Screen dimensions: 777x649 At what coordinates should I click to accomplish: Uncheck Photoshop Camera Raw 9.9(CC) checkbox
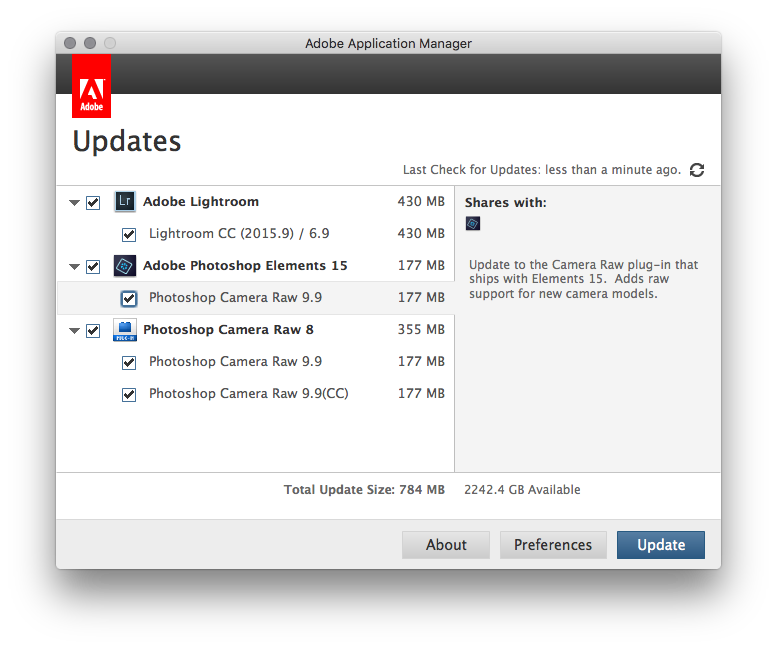point(129,394)
